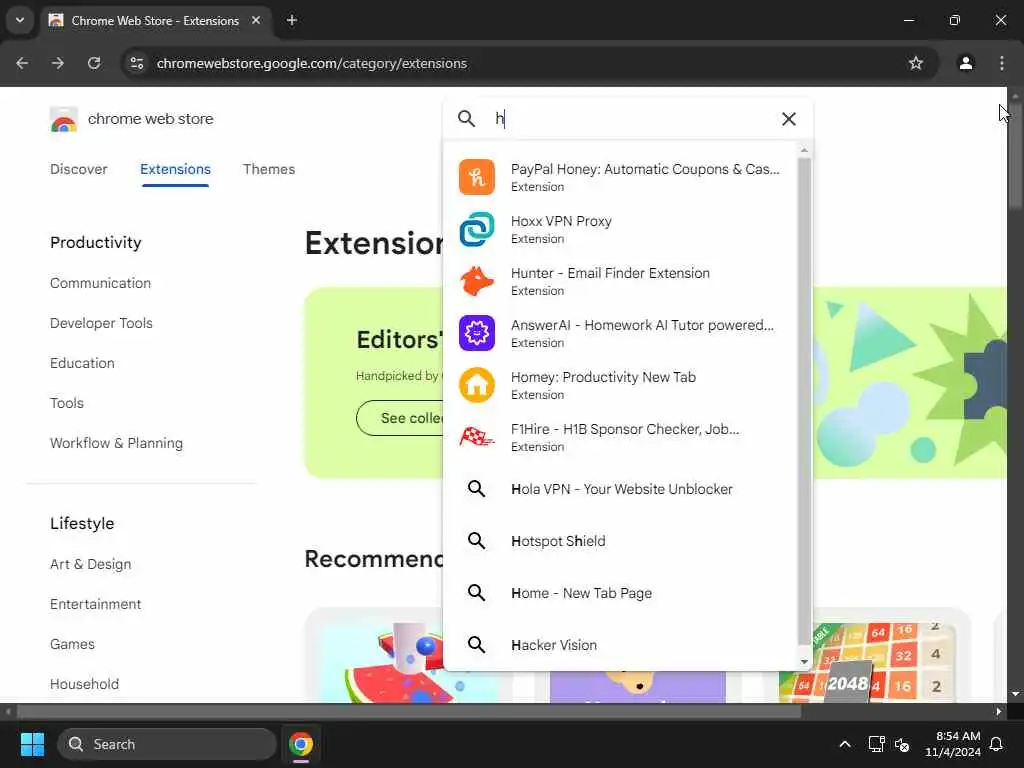
Task: Click the Chrome Web Store logo
Action: (x=63, y=120)
